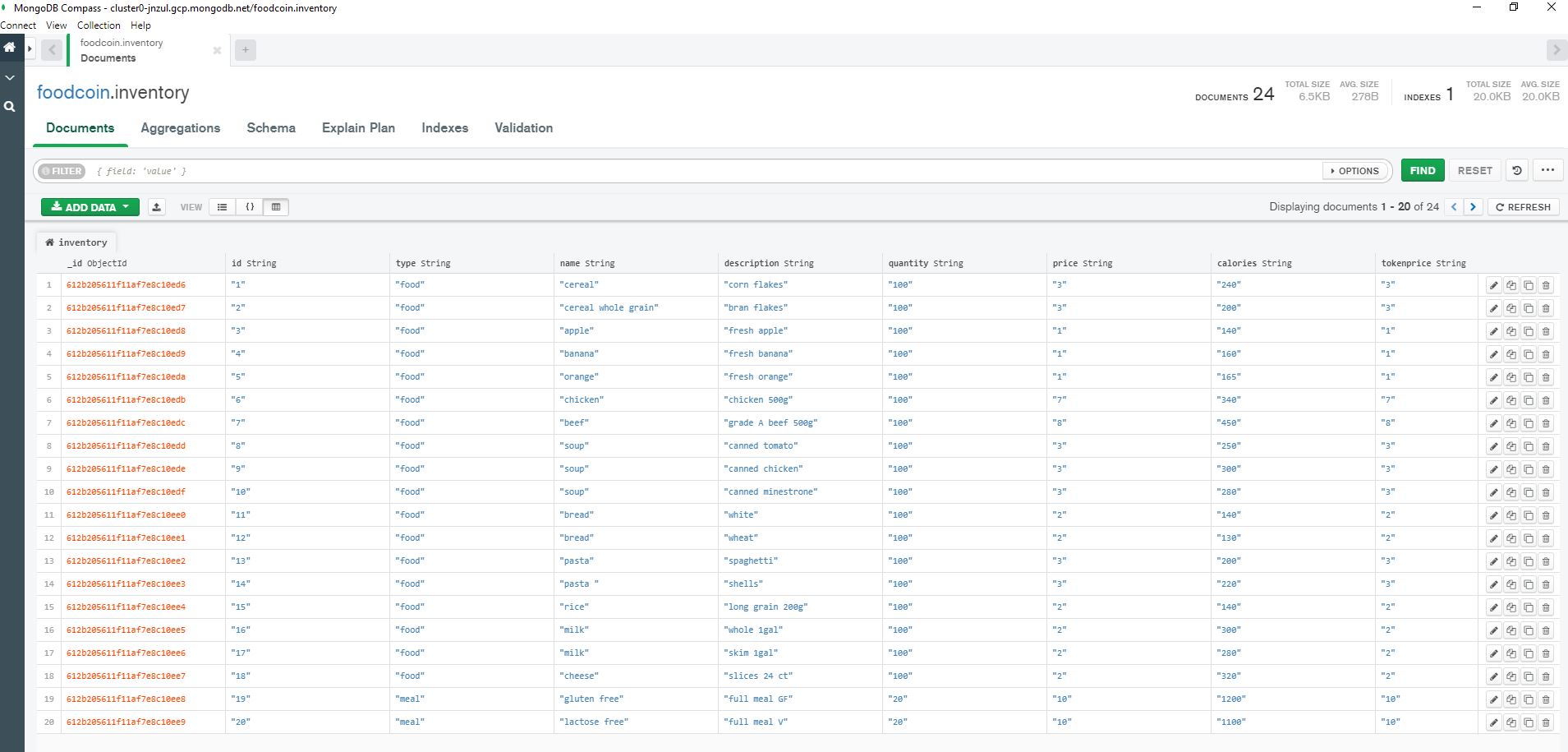Edit the document in the "spaghetti" row
This screenshot has width=1568, height=752.
tap(1493, 561)
